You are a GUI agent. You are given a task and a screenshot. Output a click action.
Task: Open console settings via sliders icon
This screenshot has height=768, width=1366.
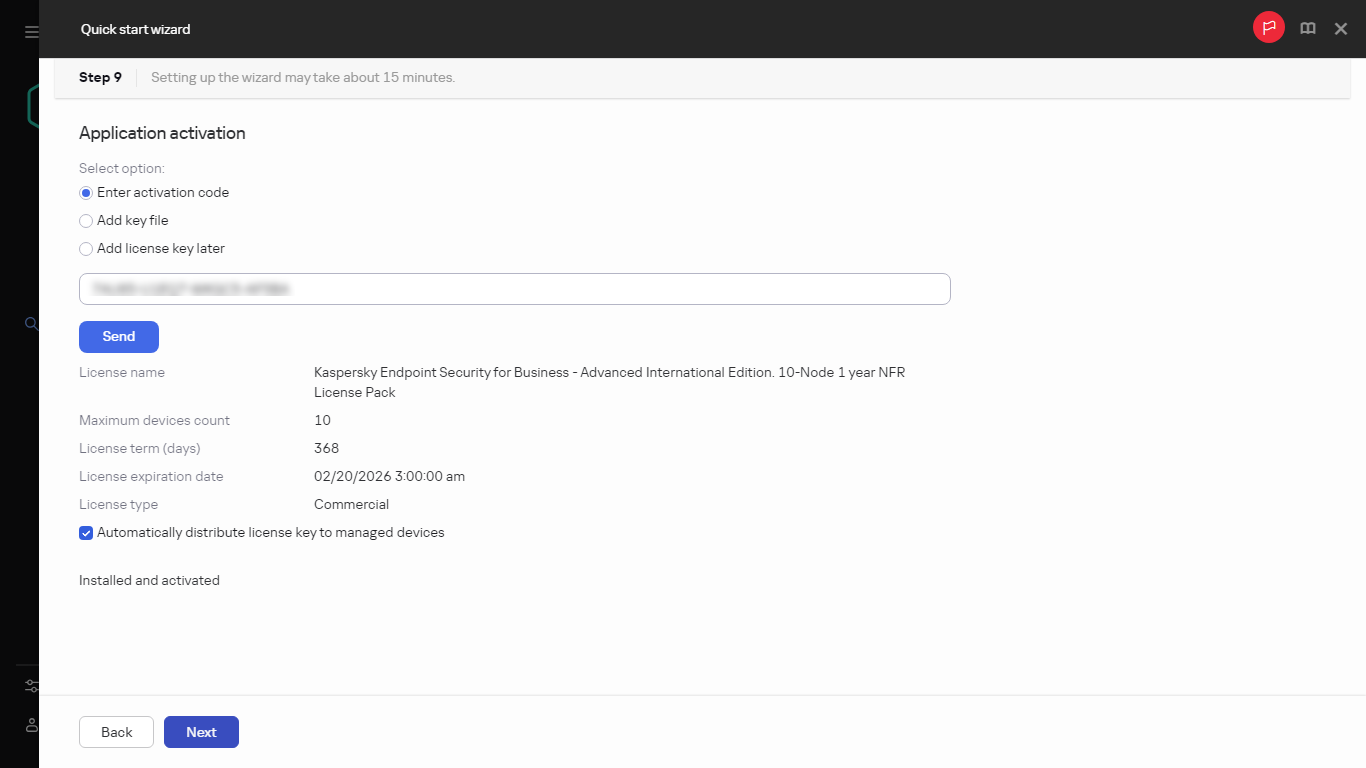31,685
